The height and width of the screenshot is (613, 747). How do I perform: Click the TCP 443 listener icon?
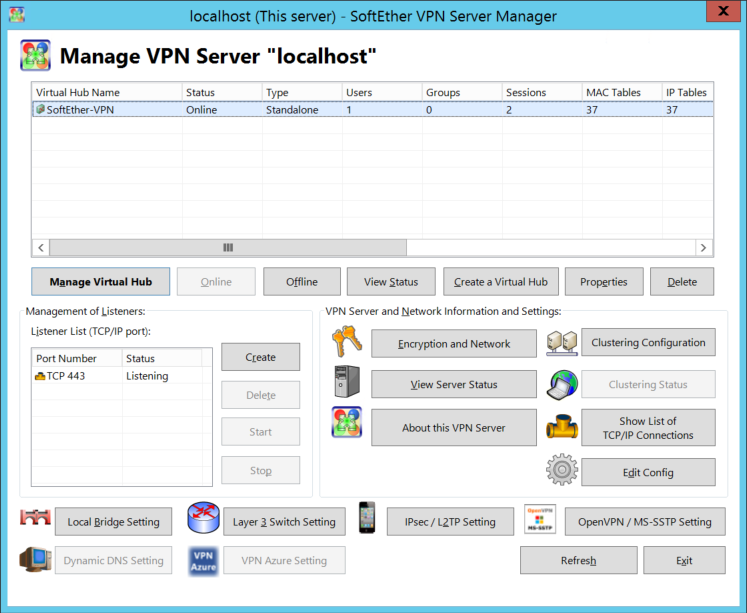click(40, 376)
